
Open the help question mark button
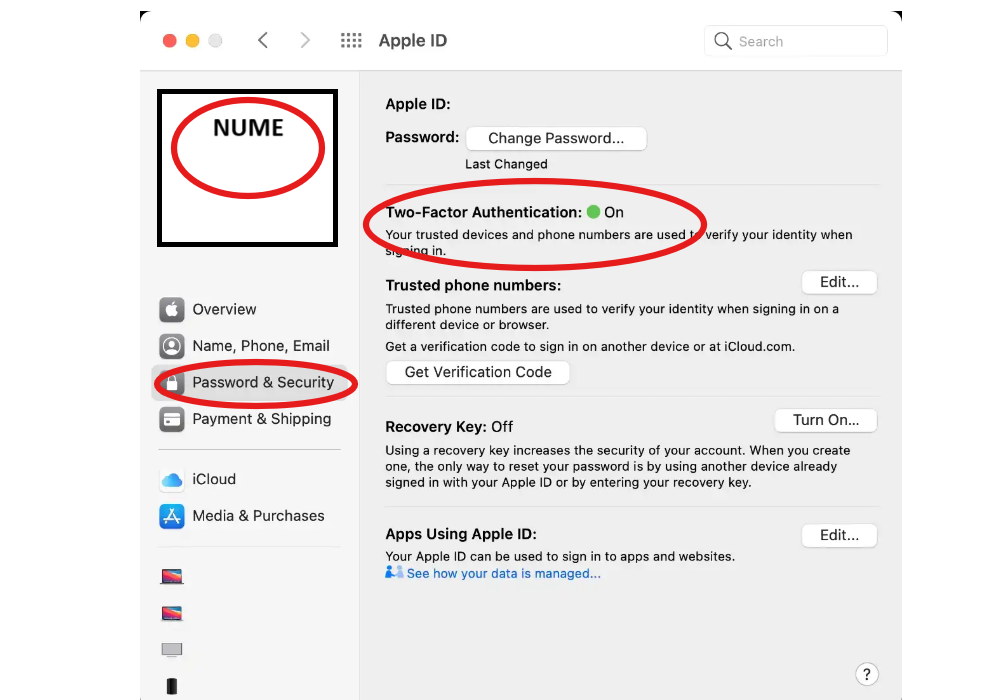[867, 674]
